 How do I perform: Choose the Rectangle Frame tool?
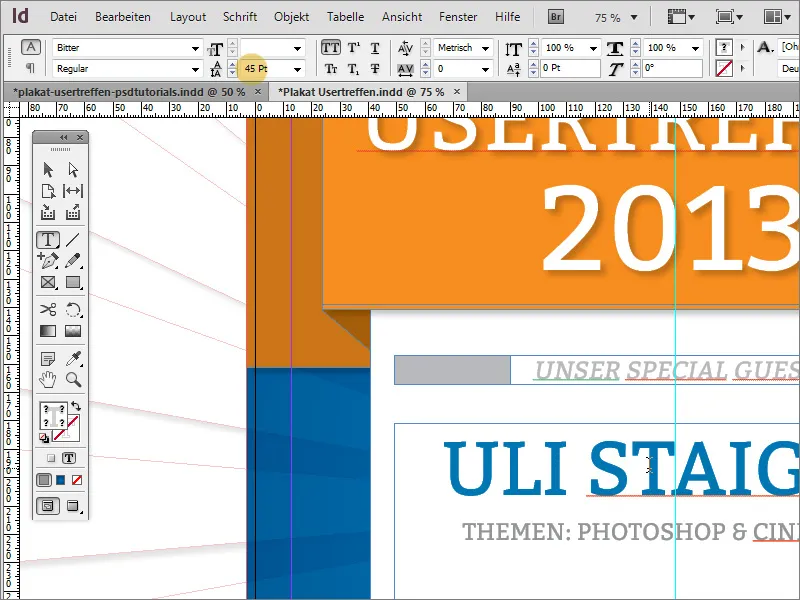48,282
